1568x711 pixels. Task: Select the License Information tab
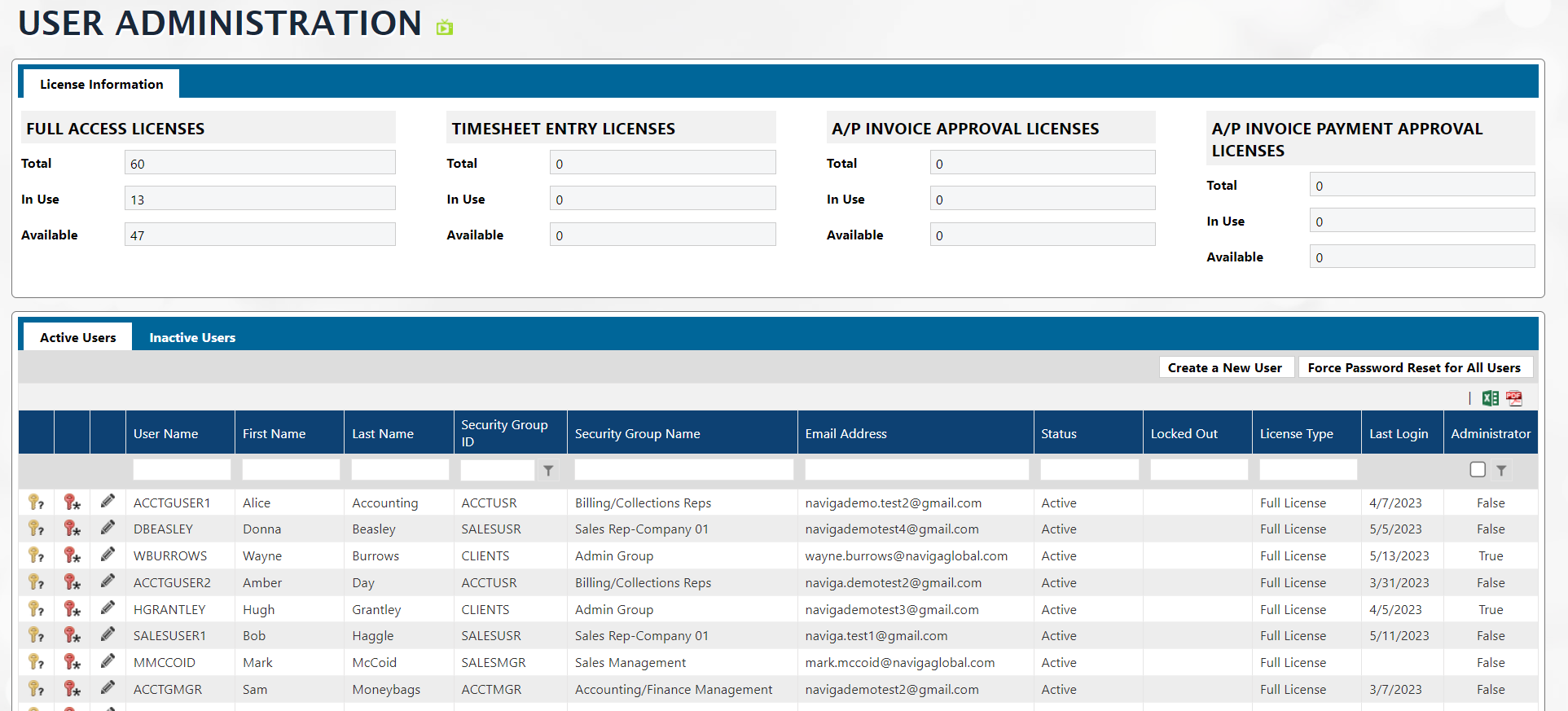tap(102, 85)
